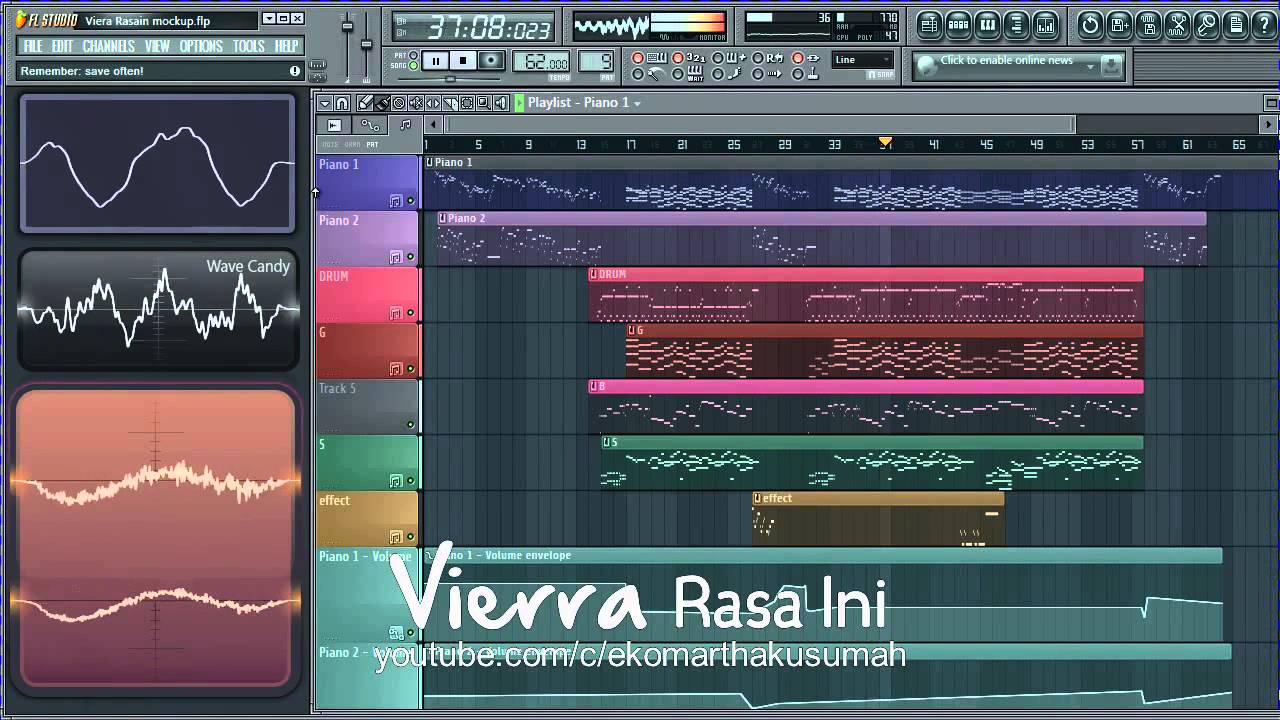Click the undo history icon
The height and width of the screenshot is (720, 1280).
coord(1090,25)
